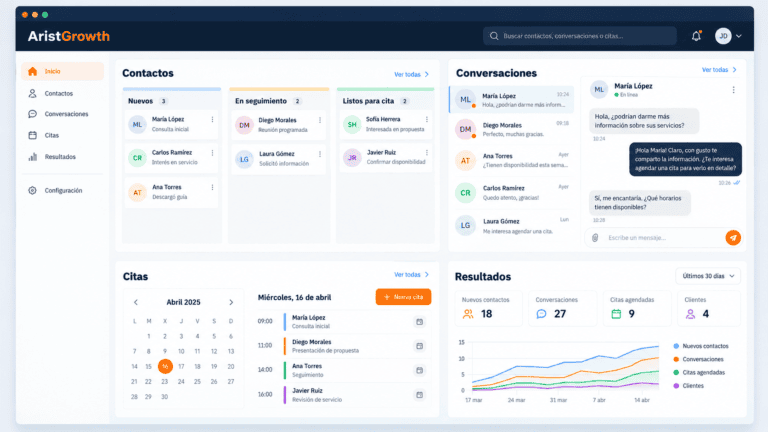Open the notifications bell

pos(696,36)
